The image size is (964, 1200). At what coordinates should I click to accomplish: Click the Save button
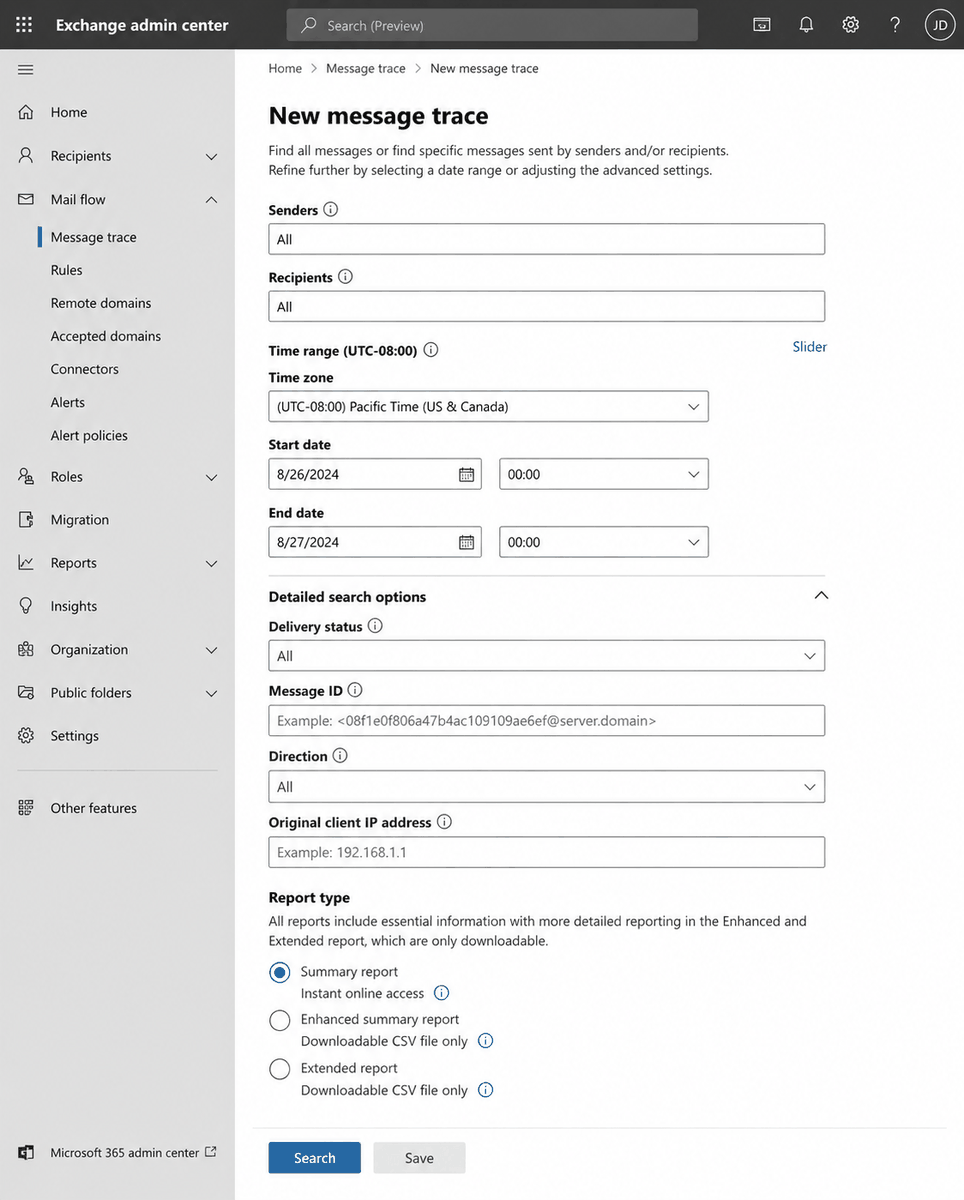[419, 1158]
